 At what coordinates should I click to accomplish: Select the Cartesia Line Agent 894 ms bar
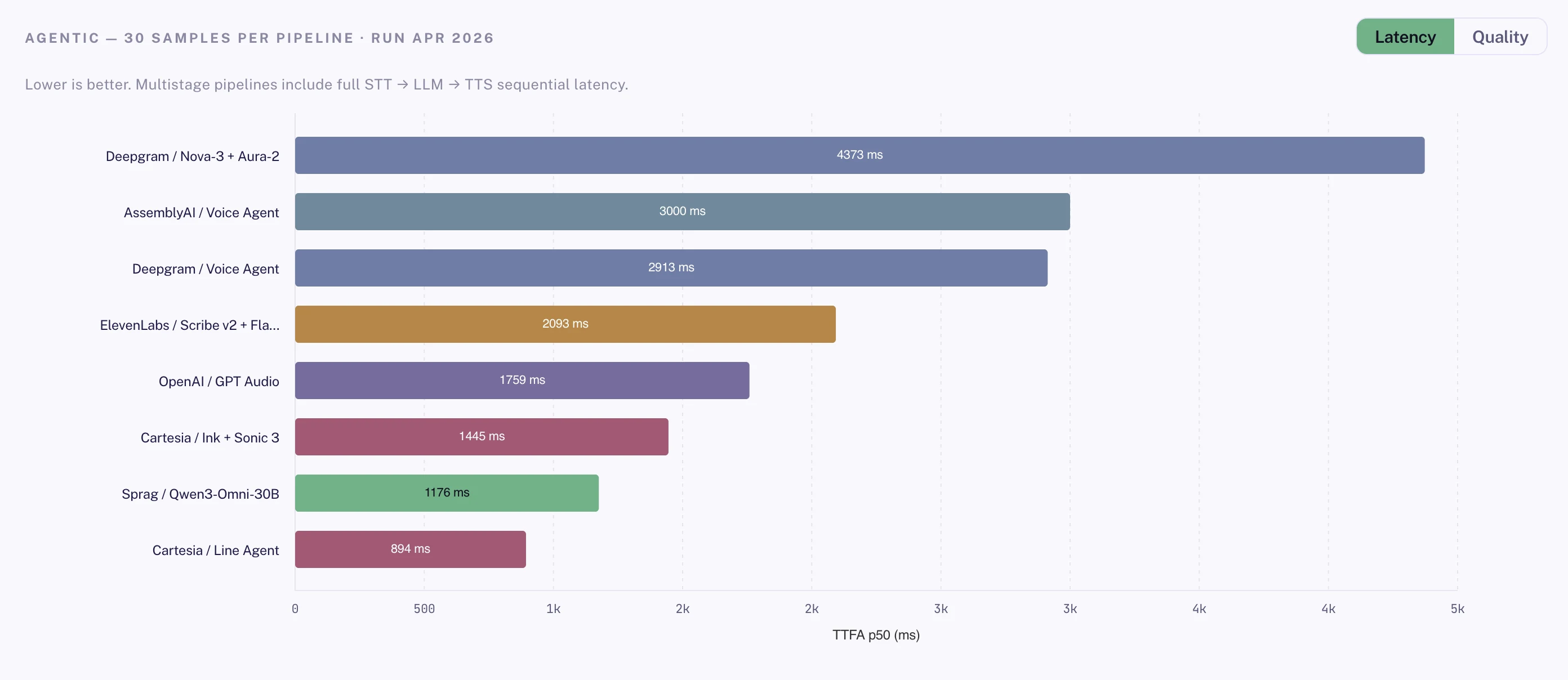click(410, 549)
